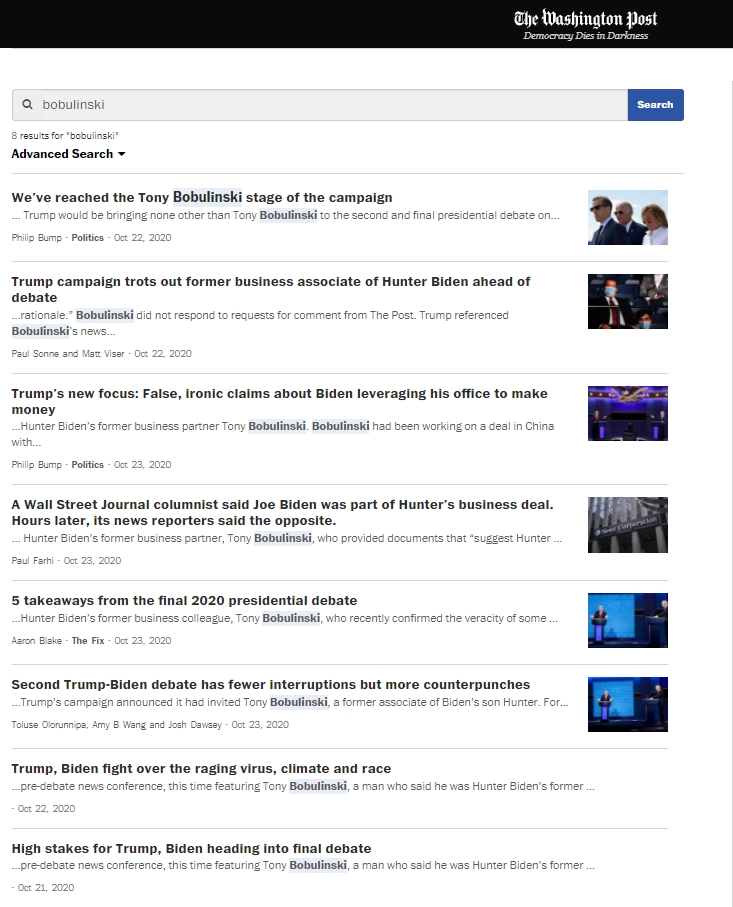Open 'Second Trump-Biden debate has fewer interruptions' article
Image resolution: width=733 pixels, height=907 pixels.
click(x=271, y=684)
